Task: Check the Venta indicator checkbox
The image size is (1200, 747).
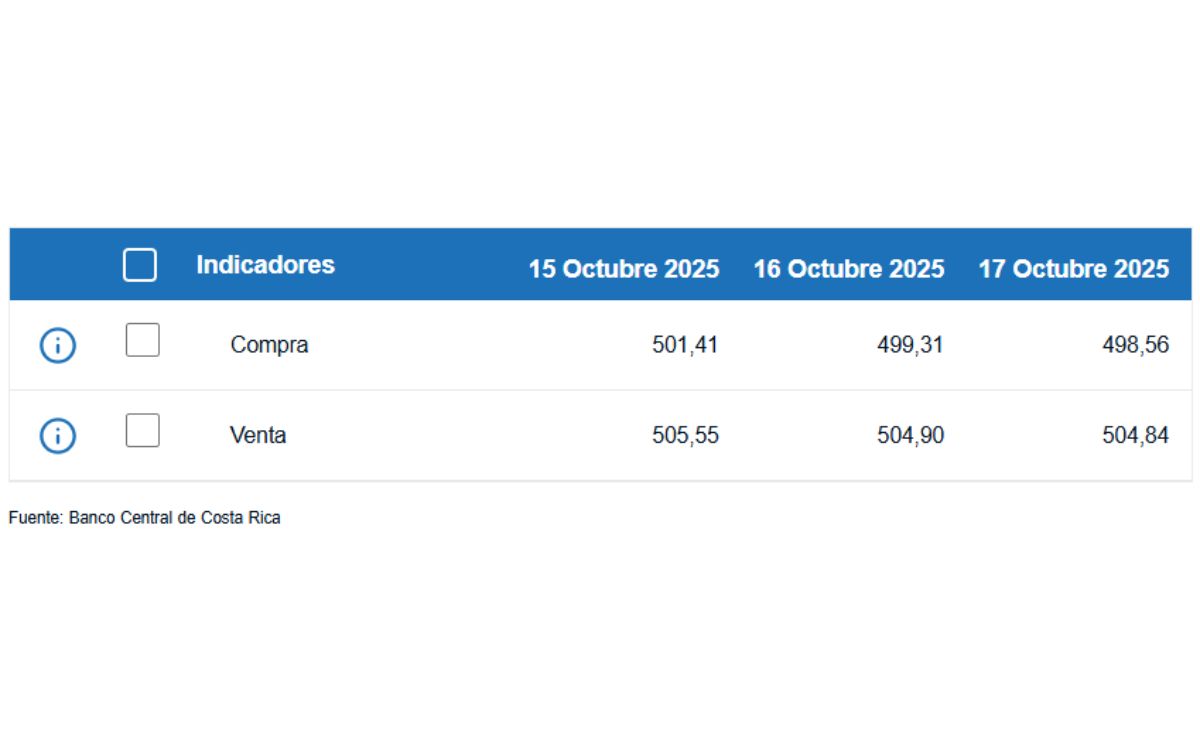Action: (x=142, y=431)
